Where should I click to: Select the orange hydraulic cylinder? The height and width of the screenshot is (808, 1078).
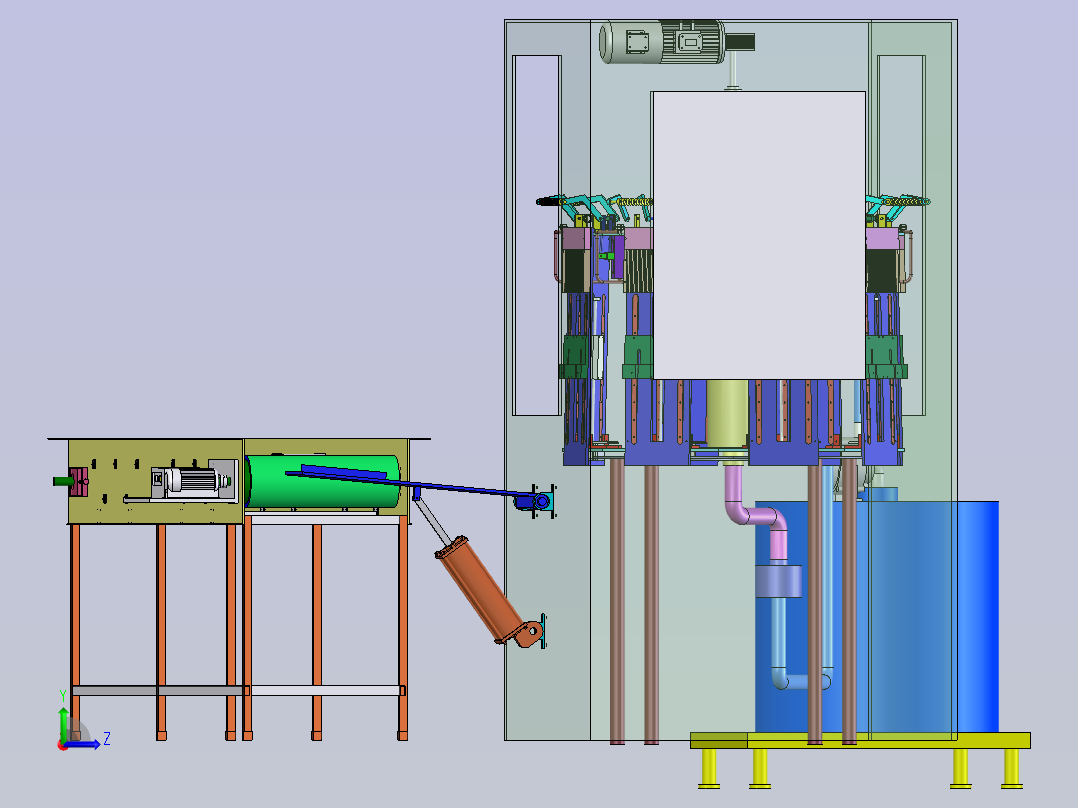(478, 588)
